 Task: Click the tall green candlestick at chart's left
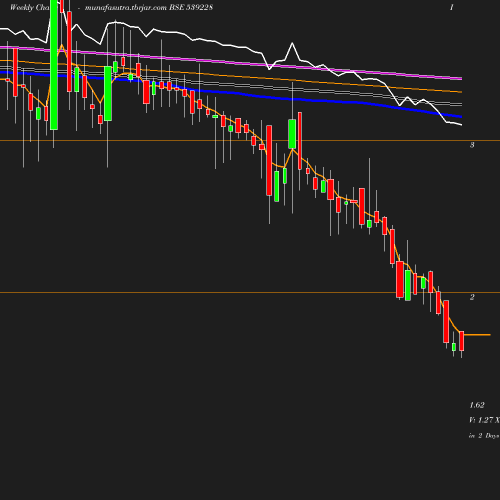[54, 65]
